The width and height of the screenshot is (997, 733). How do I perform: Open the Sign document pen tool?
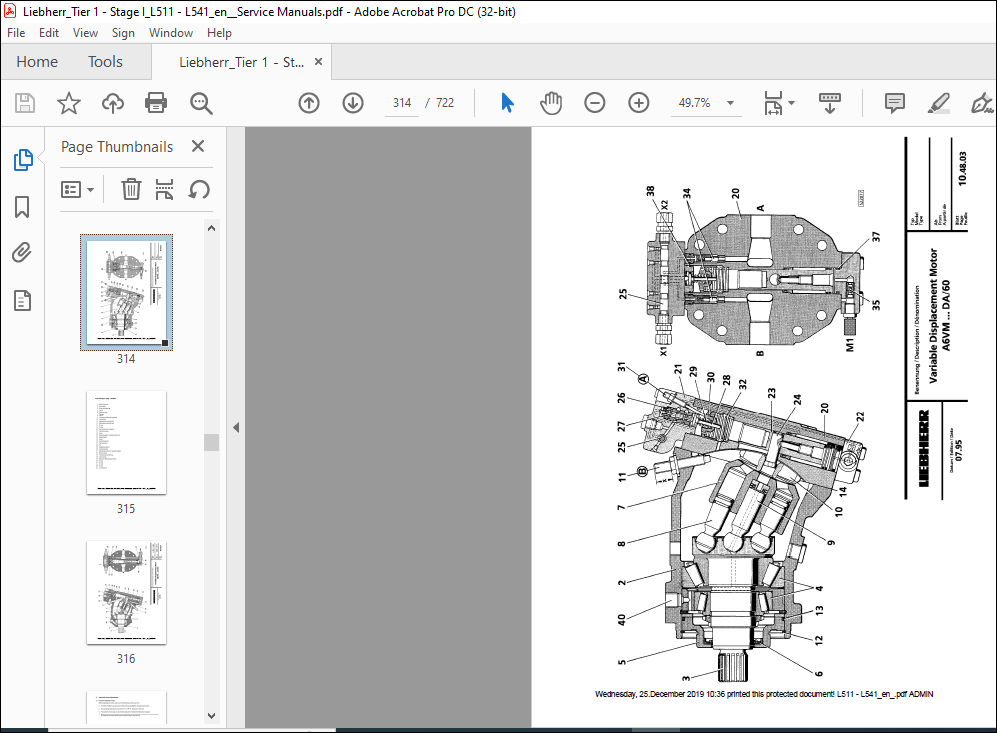point(982,103)
